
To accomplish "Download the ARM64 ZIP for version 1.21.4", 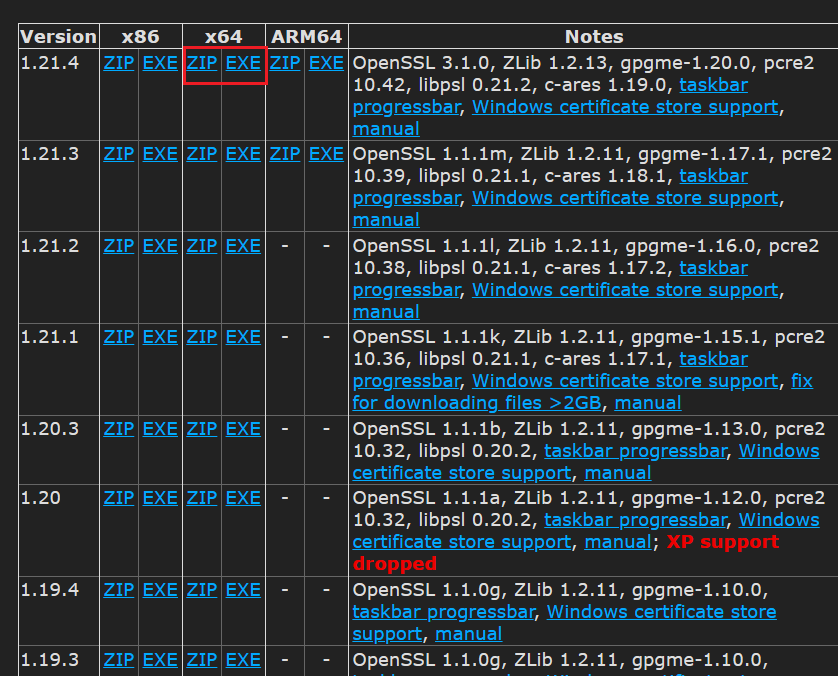I will click(285, 63).
